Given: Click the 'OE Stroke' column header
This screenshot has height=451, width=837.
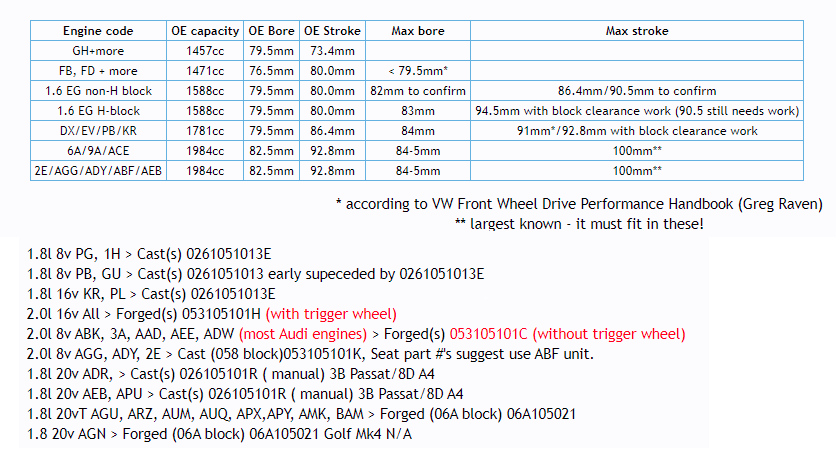Looking at the screenshot, I should [x=332, y=31].
